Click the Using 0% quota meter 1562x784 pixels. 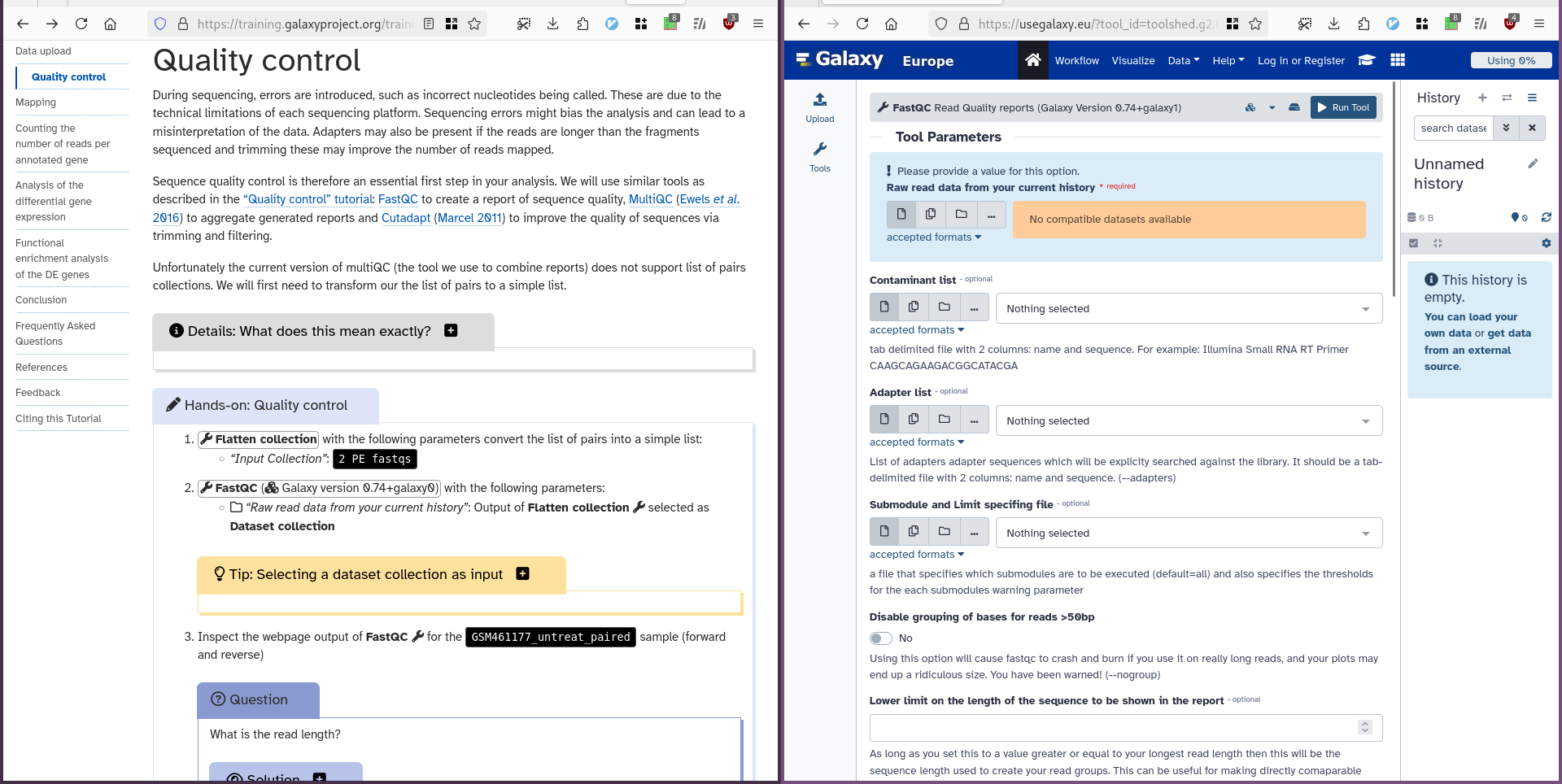point(1511,60)
